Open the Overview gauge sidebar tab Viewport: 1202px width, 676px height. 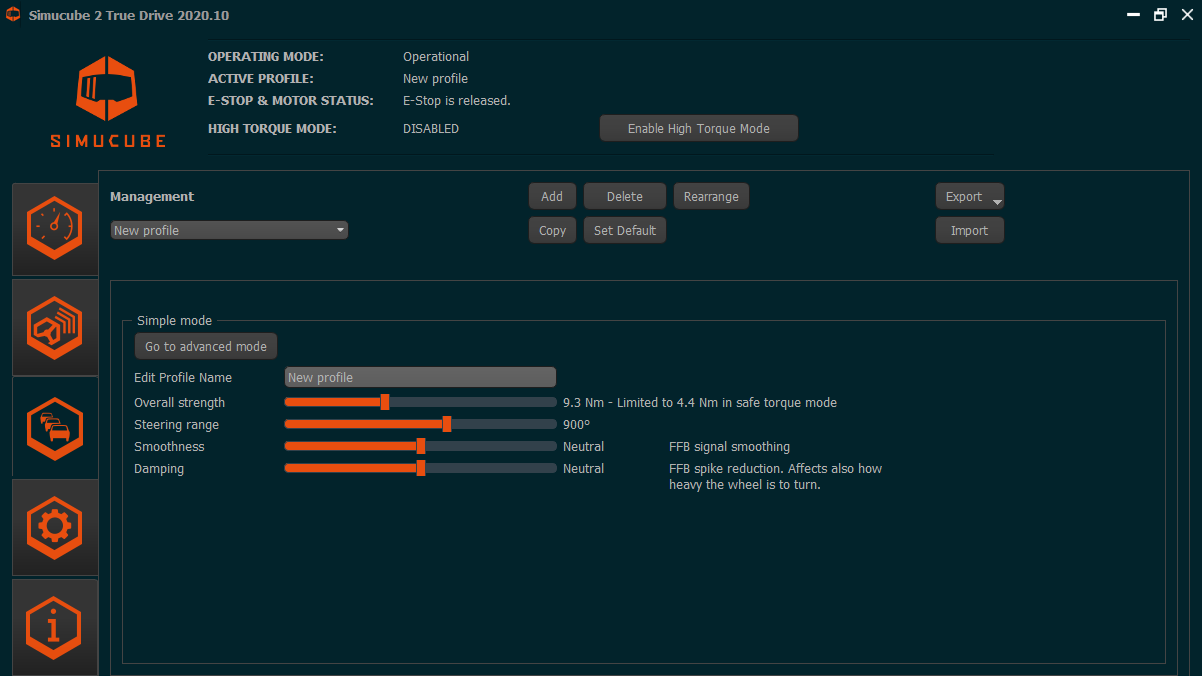[x=55, y=229]
